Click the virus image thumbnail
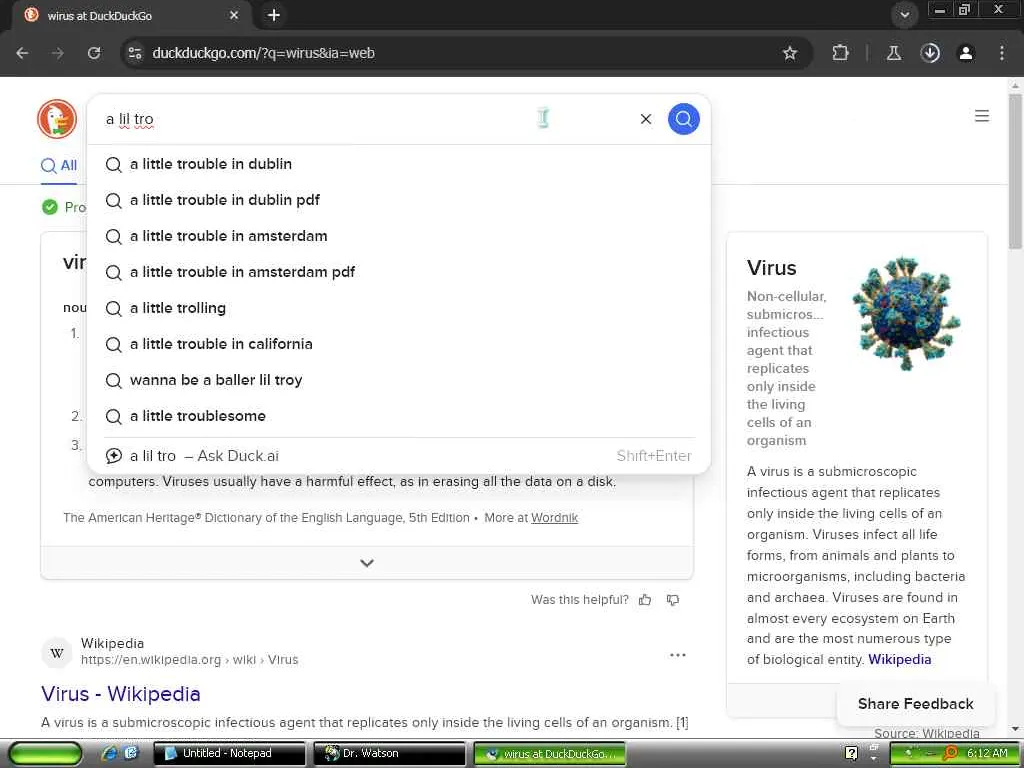The width and height of the screenshot is (1024, 768). 906,313
